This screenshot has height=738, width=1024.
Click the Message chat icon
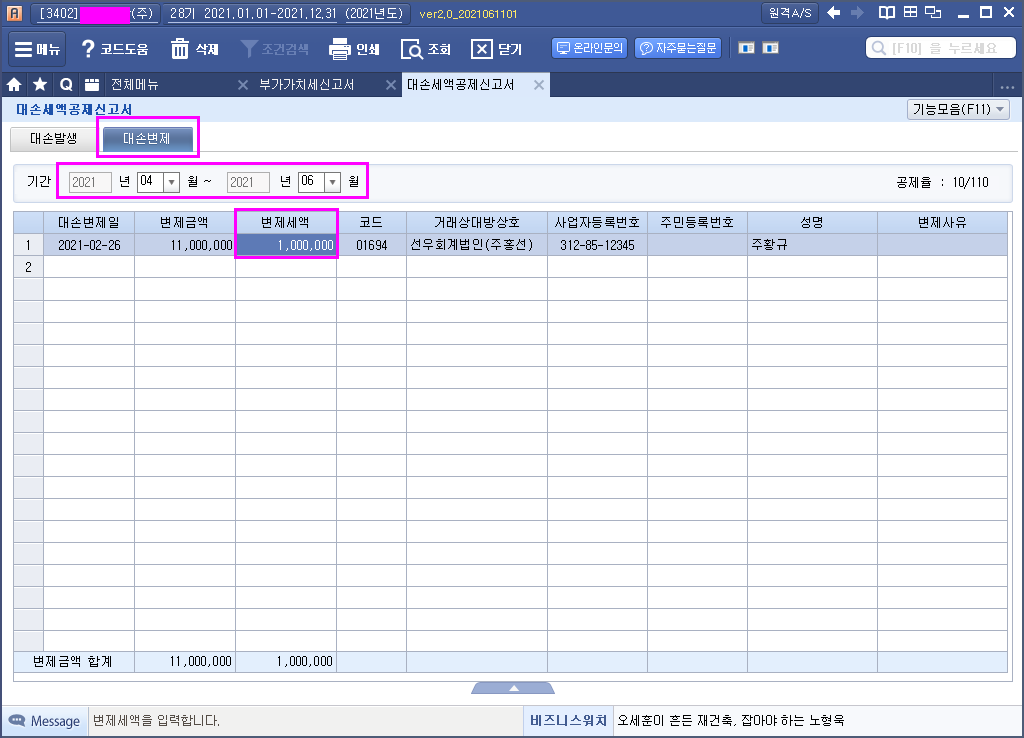(17, 720)
